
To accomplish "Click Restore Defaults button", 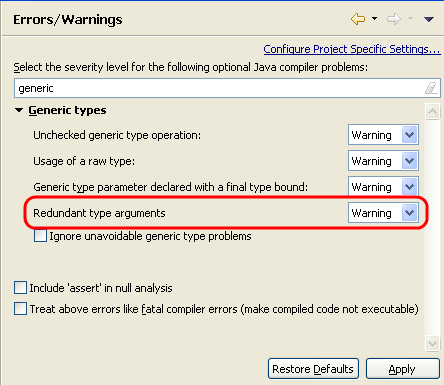I will point(313,369).
